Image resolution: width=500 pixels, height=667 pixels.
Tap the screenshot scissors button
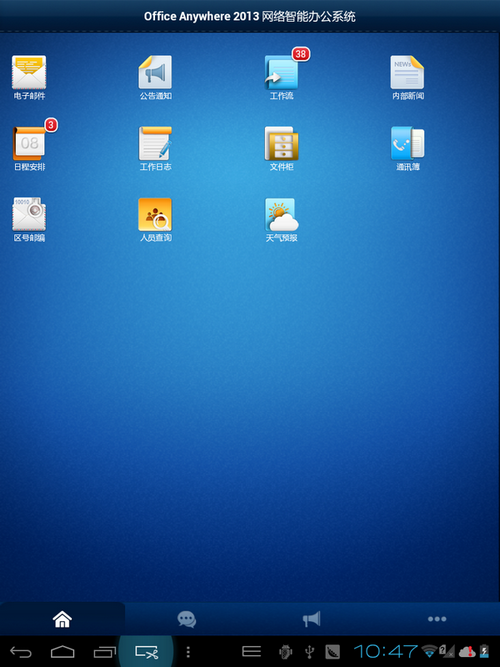pyautogui.click(x=146, y=652)
